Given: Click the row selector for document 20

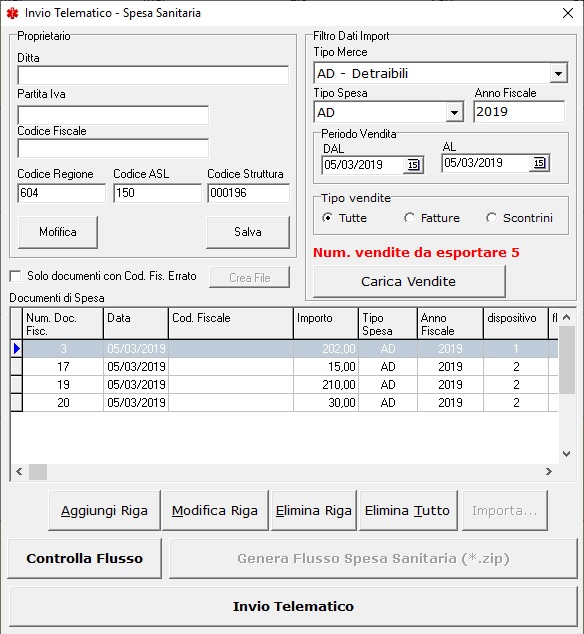Looking at the screenshot, I should coord(17,403).
